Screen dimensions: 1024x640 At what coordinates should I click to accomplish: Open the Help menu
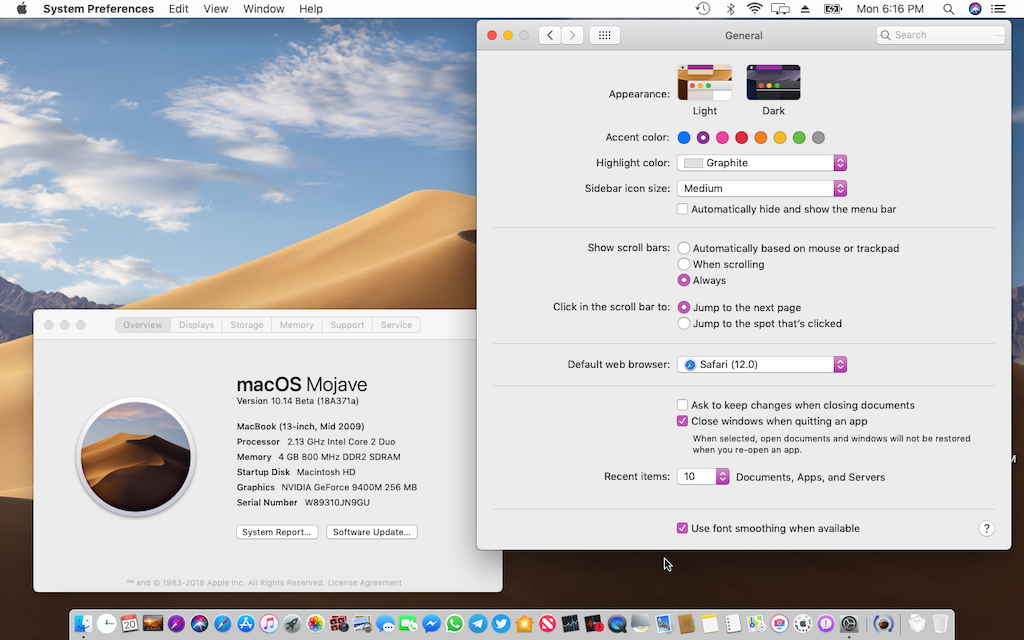pos(311,8)
